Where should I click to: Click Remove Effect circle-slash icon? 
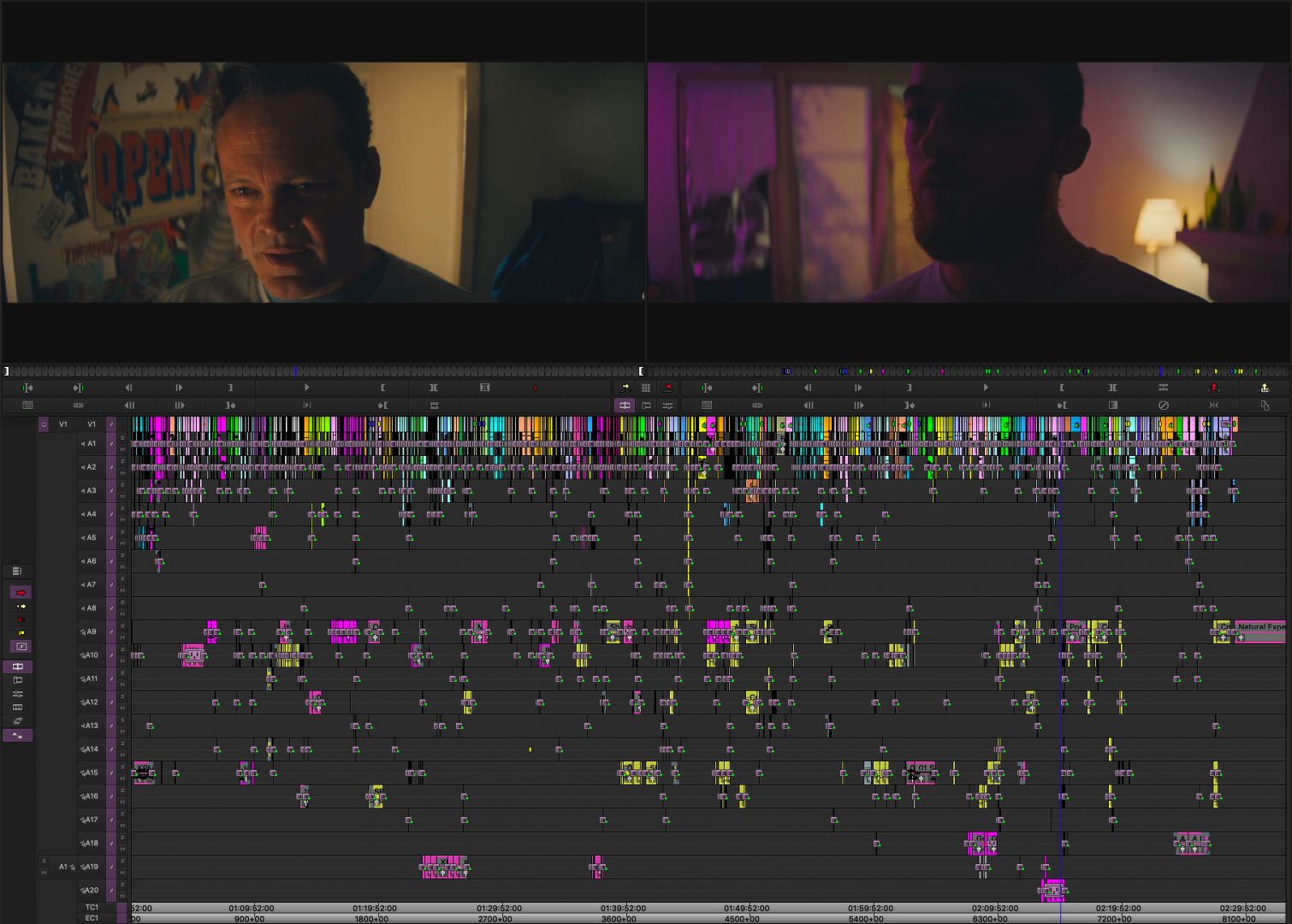click(1163, 406)
